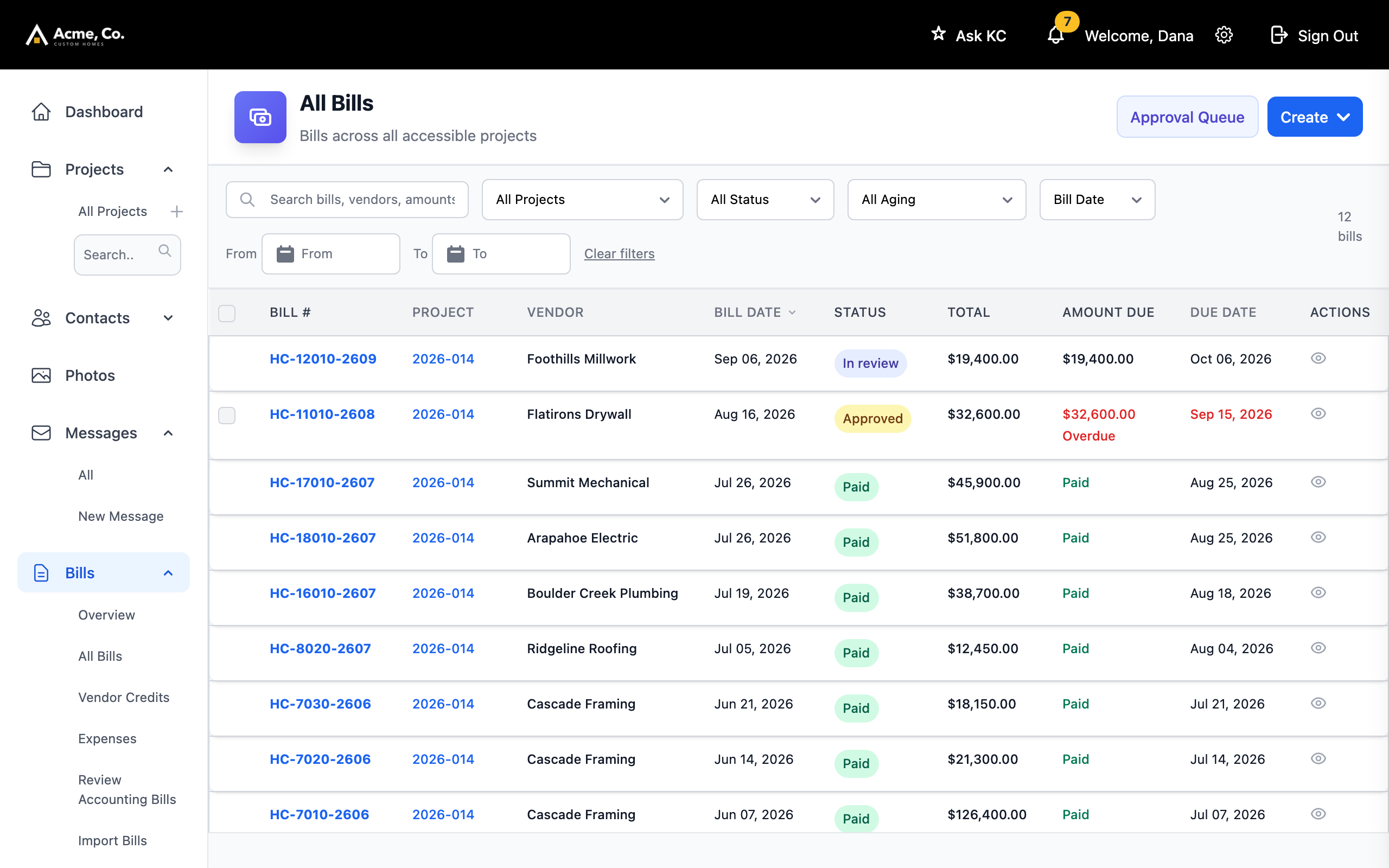The image size is (1389, 868).
Task: Open the From date calendar icon
Action: click(285, 254)
